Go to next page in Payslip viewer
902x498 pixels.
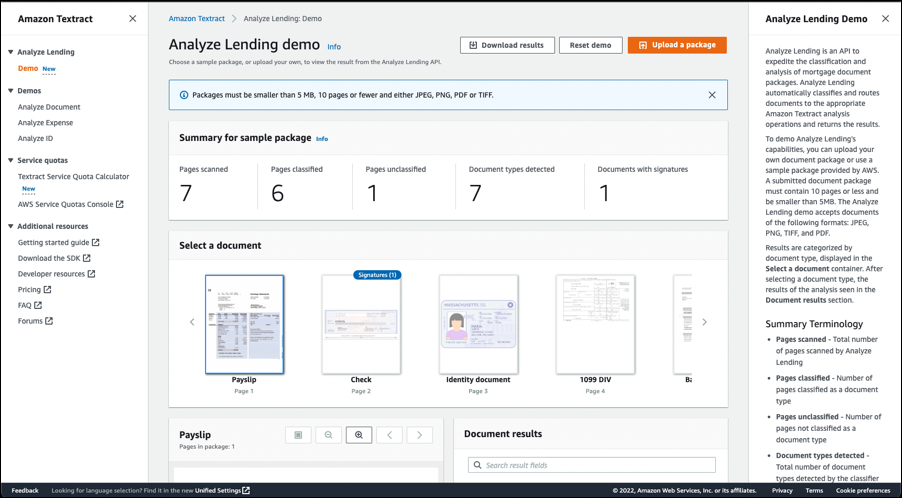(420, 435)
